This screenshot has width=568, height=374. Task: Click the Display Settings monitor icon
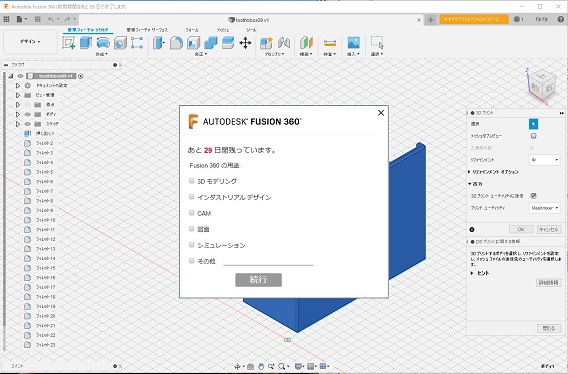click(x=298, y=366)
